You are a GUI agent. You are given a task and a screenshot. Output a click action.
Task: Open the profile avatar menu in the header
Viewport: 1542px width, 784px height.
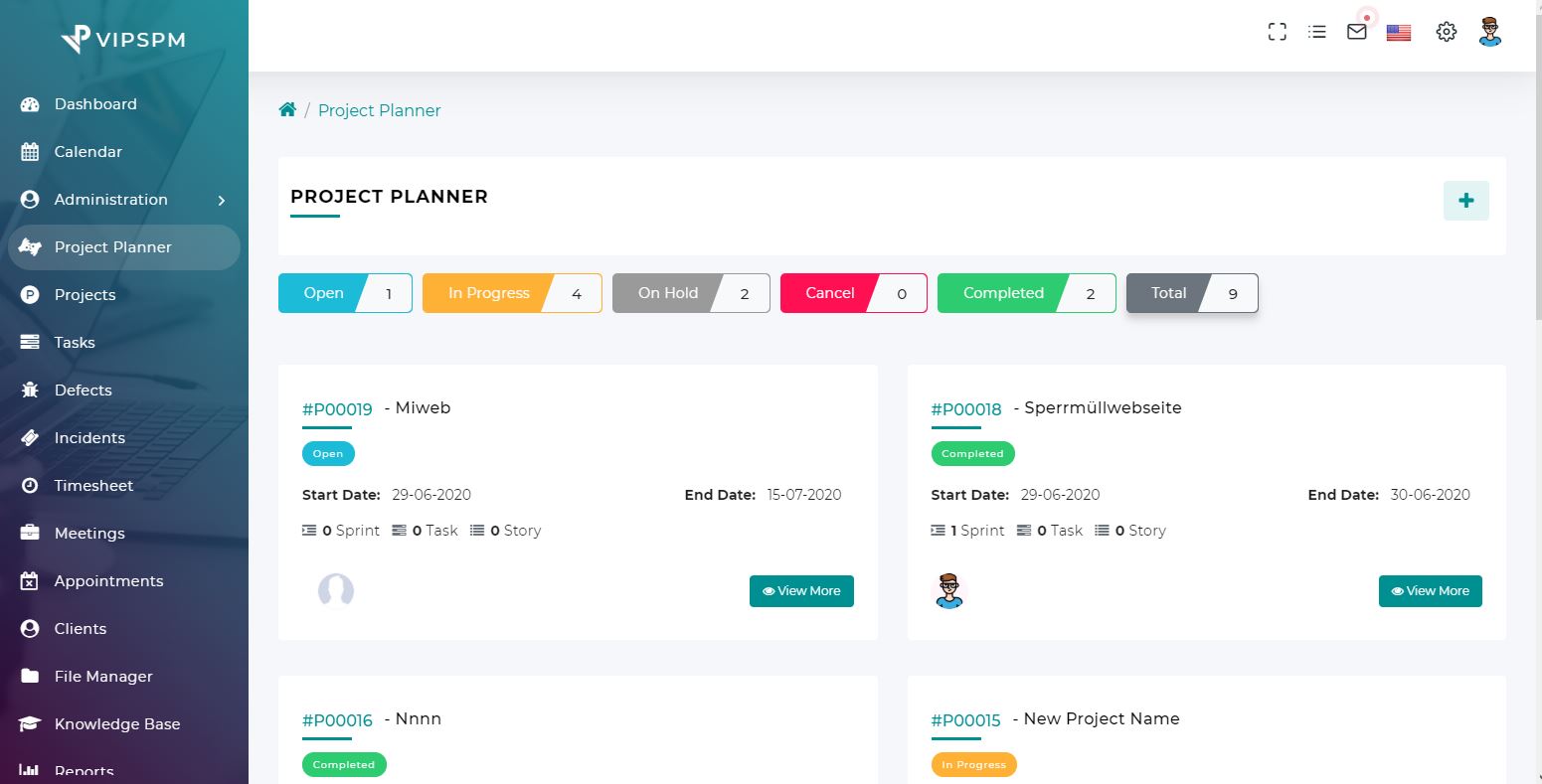tap(1489, 31)
